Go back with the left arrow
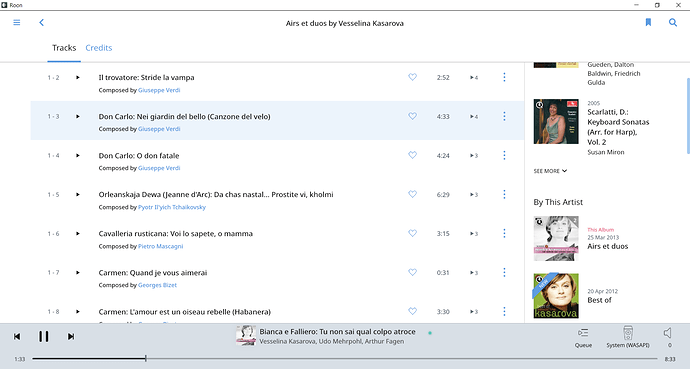The image size is (690, 369). coord(41,22)
